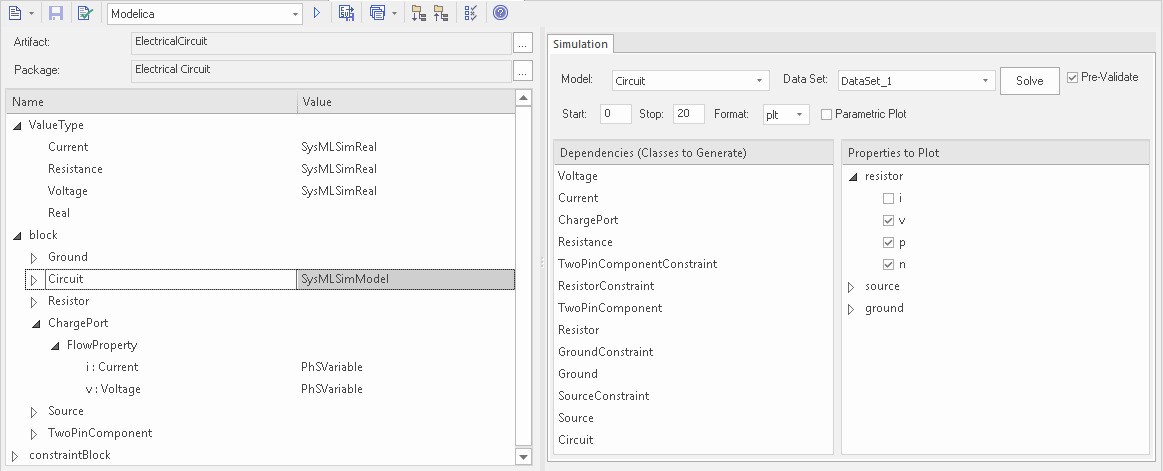This screenshot has width=1163, height=471.
Task: Click the new configuration document icon
Action: 15,13
